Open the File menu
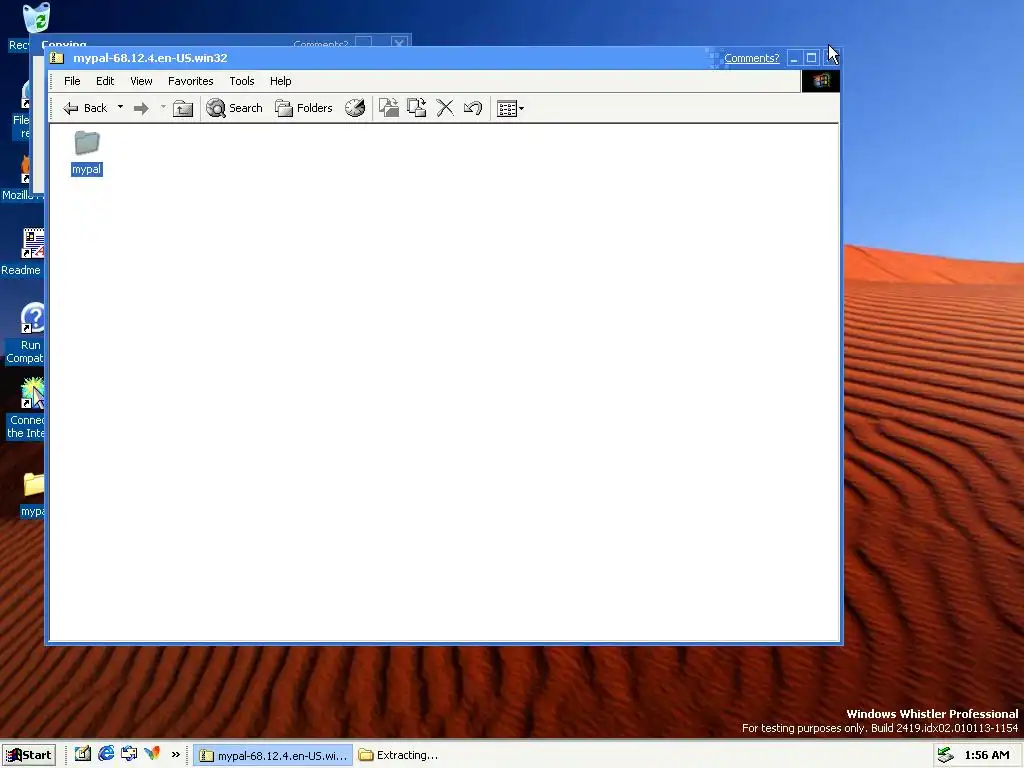The image size is (1024, 768). (x=72, y=81)
